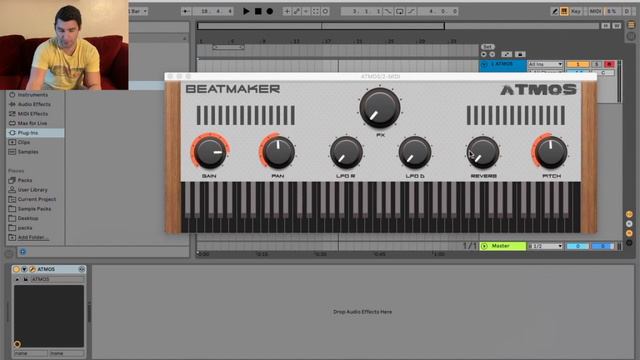
Task: Click the Set locator button
Action: coord(488,47)
